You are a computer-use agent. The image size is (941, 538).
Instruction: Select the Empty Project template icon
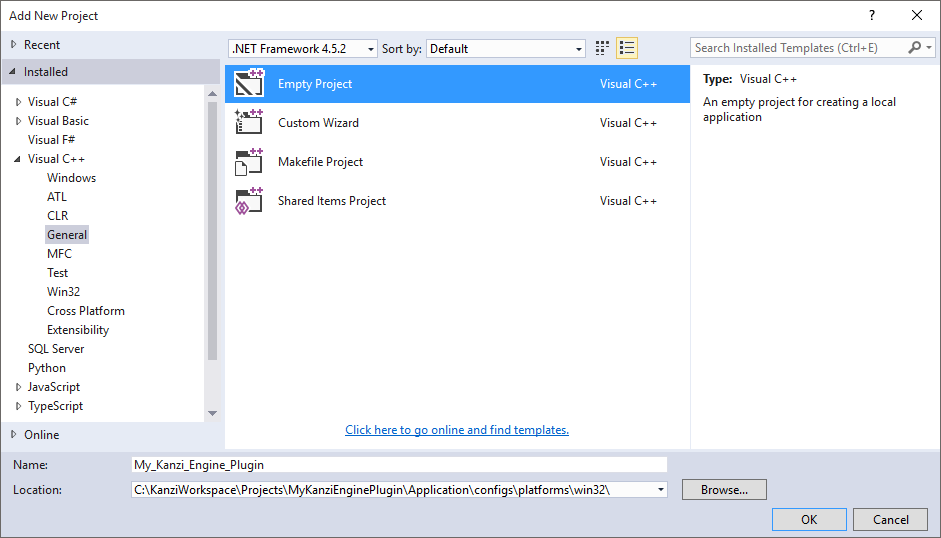[x=248, y=84]
